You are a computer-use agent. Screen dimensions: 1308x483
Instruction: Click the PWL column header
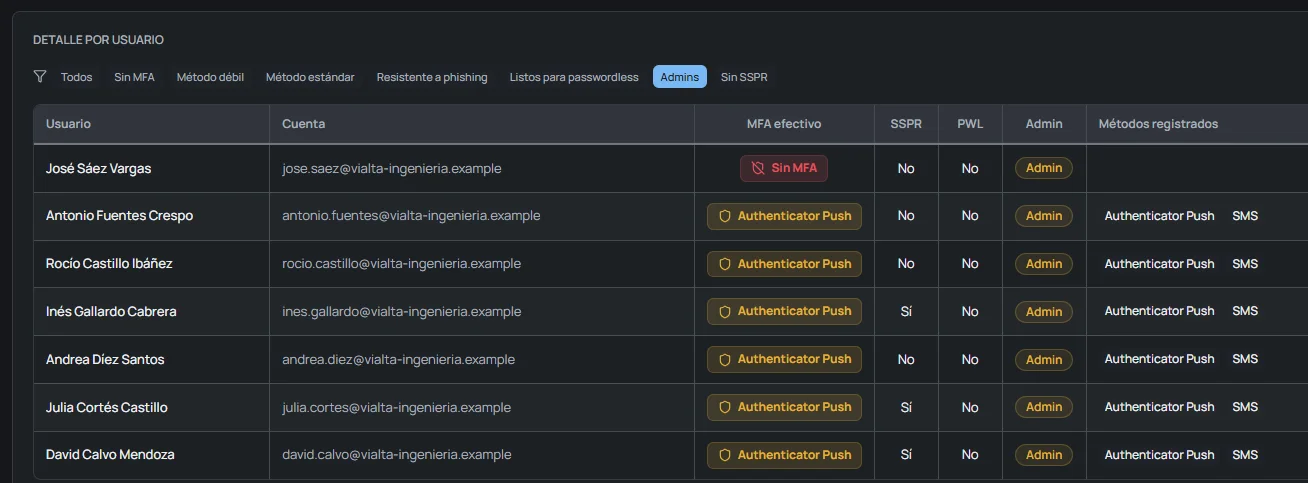[x=970, y=124]
